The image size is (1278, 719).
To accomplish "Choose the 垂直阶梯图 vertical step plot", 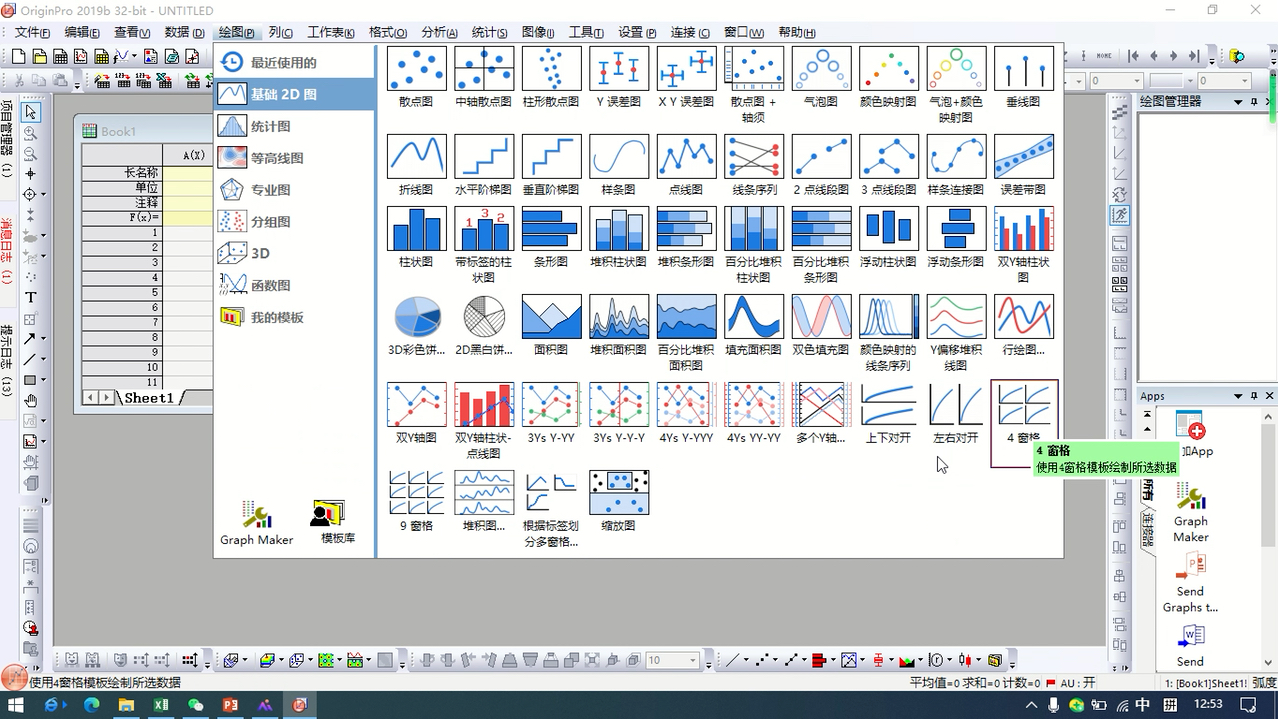I will [551, 165].
